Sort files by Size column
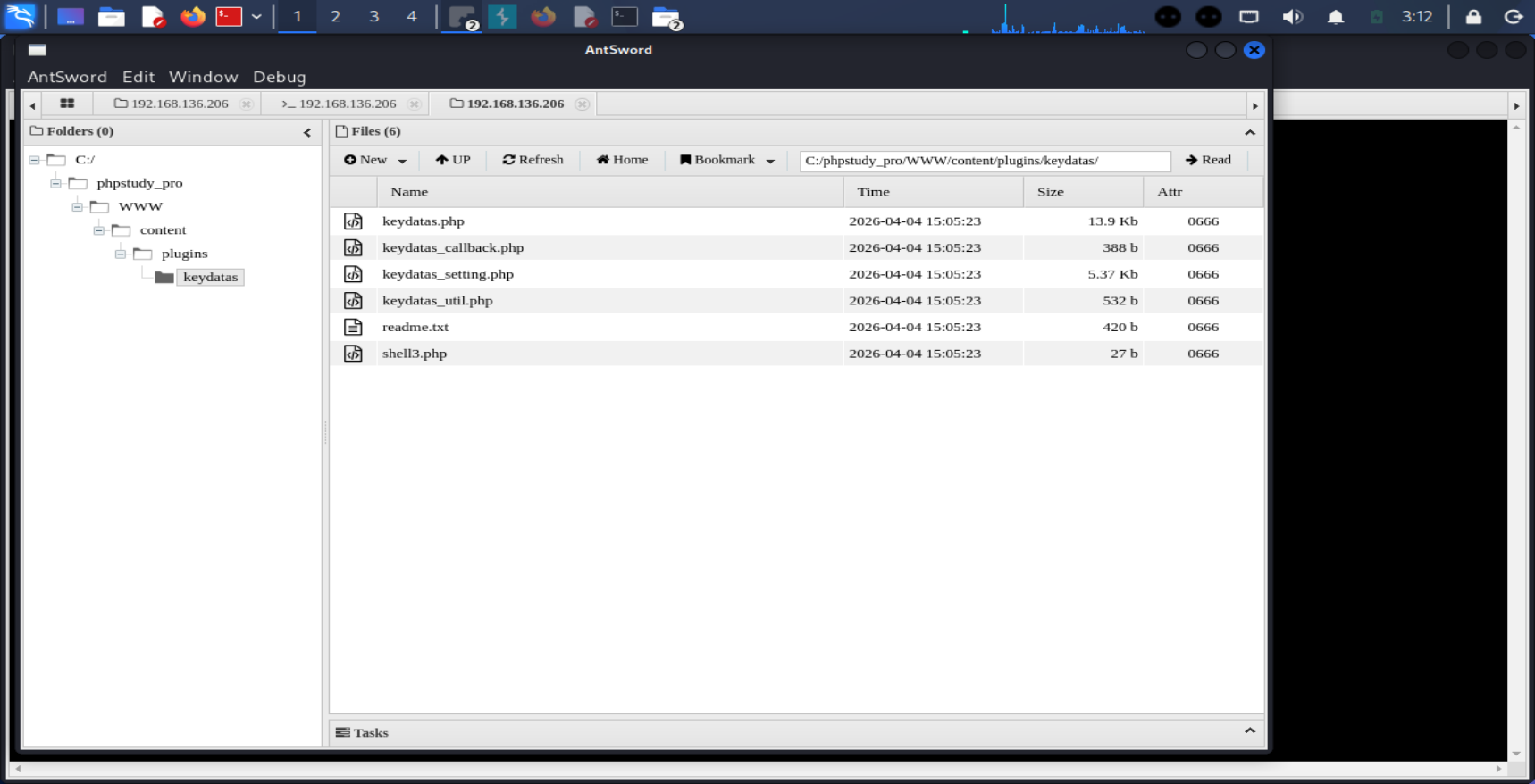1535x784 pixels. coord(1084,192)
